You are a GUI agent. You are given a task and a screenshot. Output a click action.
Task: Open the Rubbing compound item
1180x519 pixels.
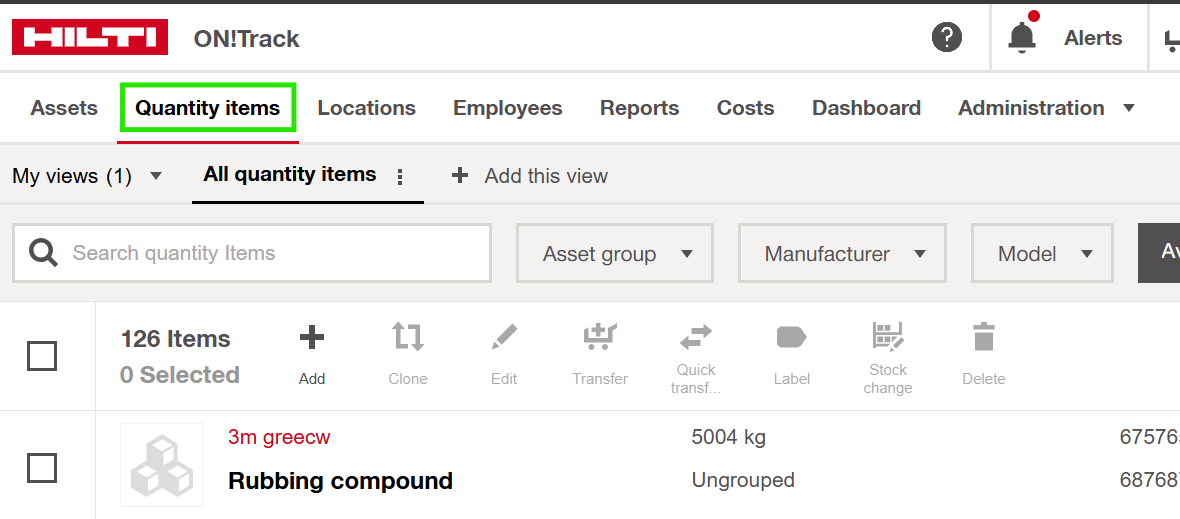pyautogui.click(x=340, y=481)
